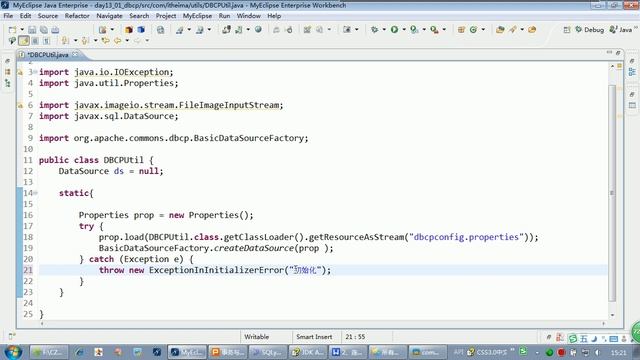Open the Search menu
This screenshot has width=640, height=360.
tap(139, 16)
